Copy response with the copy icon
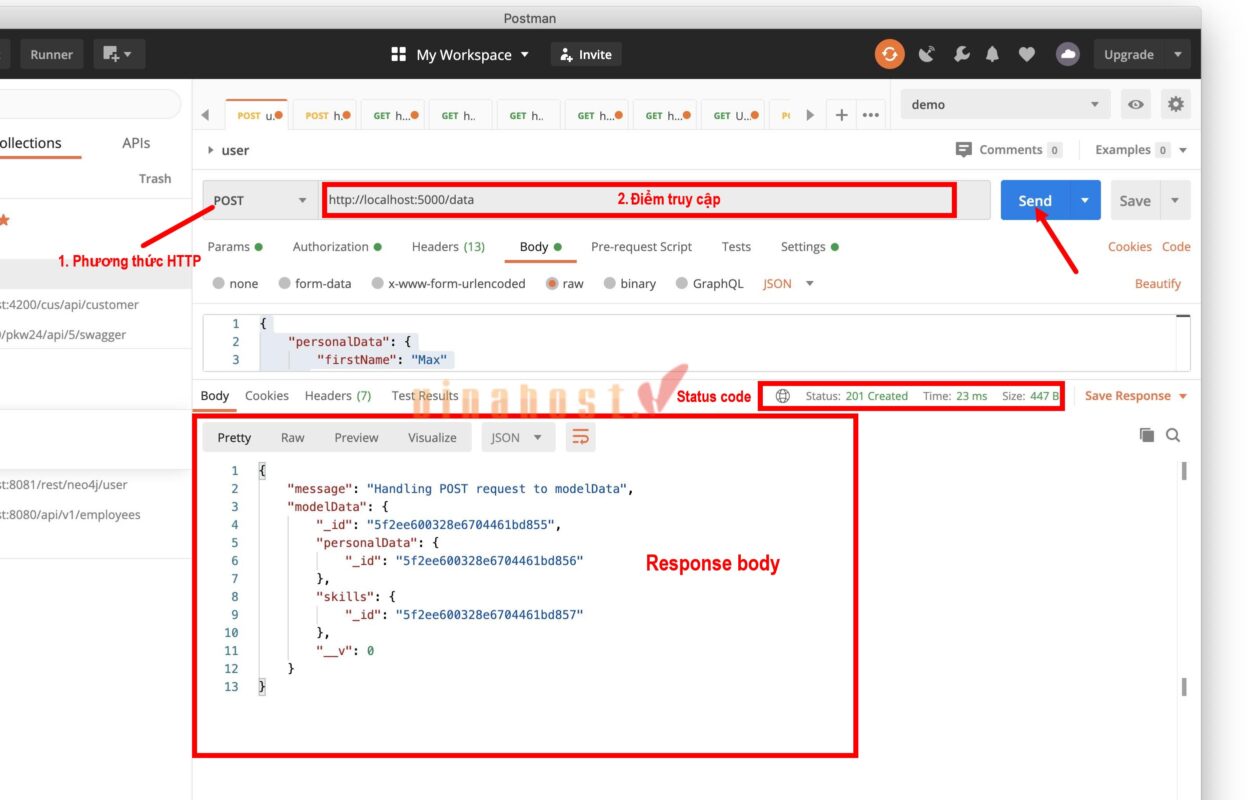The height and width of the screenshot is (800, 1257). pos(1147,435)
